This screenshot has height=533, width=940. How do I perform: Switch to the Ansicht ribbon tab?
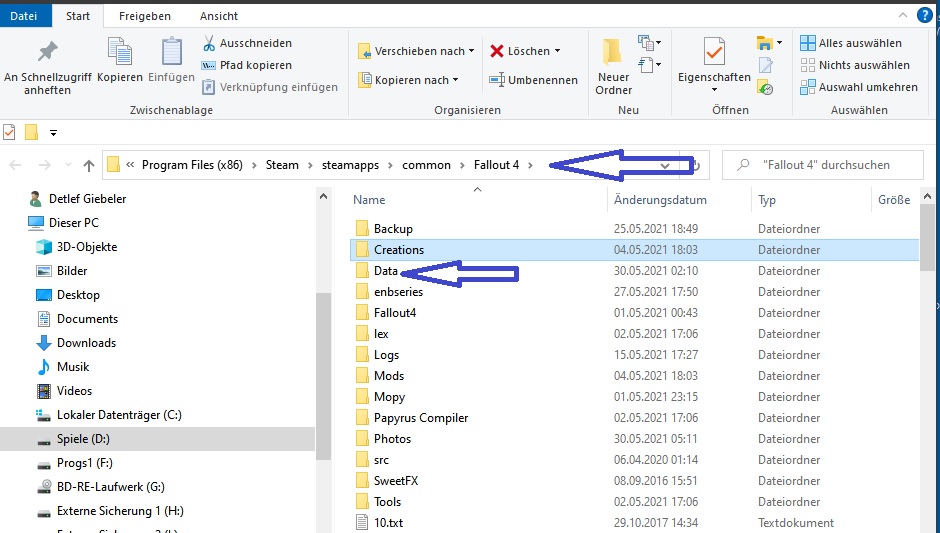tap(219, 16)
